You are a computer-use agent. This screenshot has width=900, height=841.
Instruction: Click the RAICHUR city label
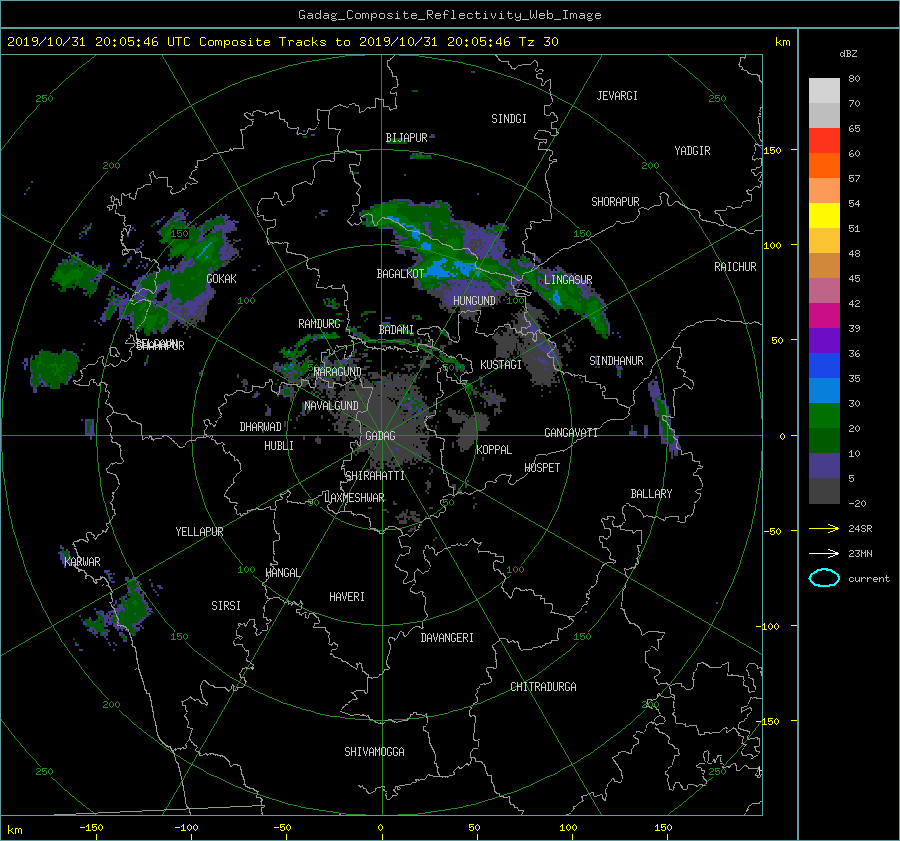pos(735,267)
